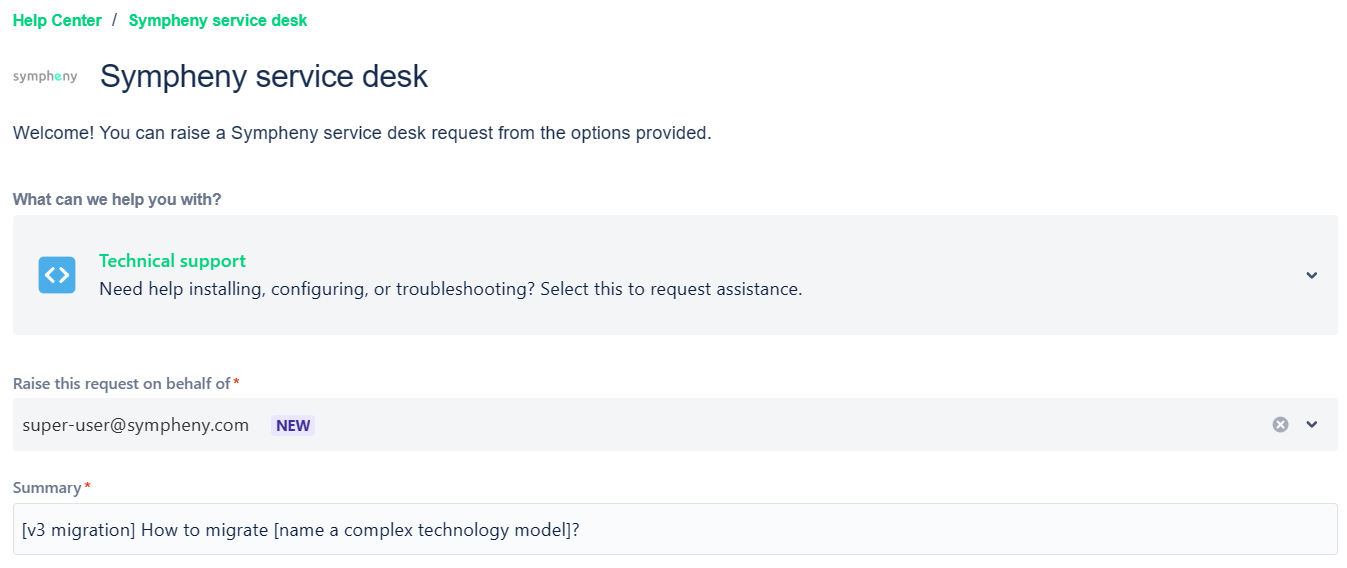Click "What can we help you with?" label
This screenshot has width=1347, height=568.
[117, 199]
